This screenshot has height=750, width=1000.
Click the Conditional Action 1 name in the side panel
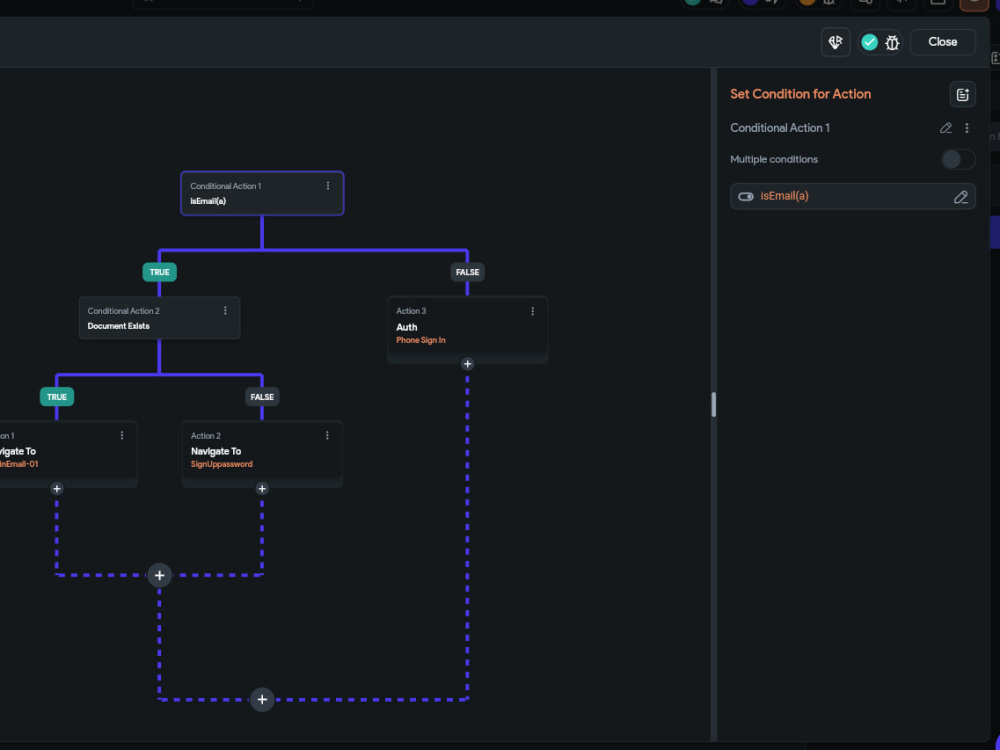tap(780, 128)
